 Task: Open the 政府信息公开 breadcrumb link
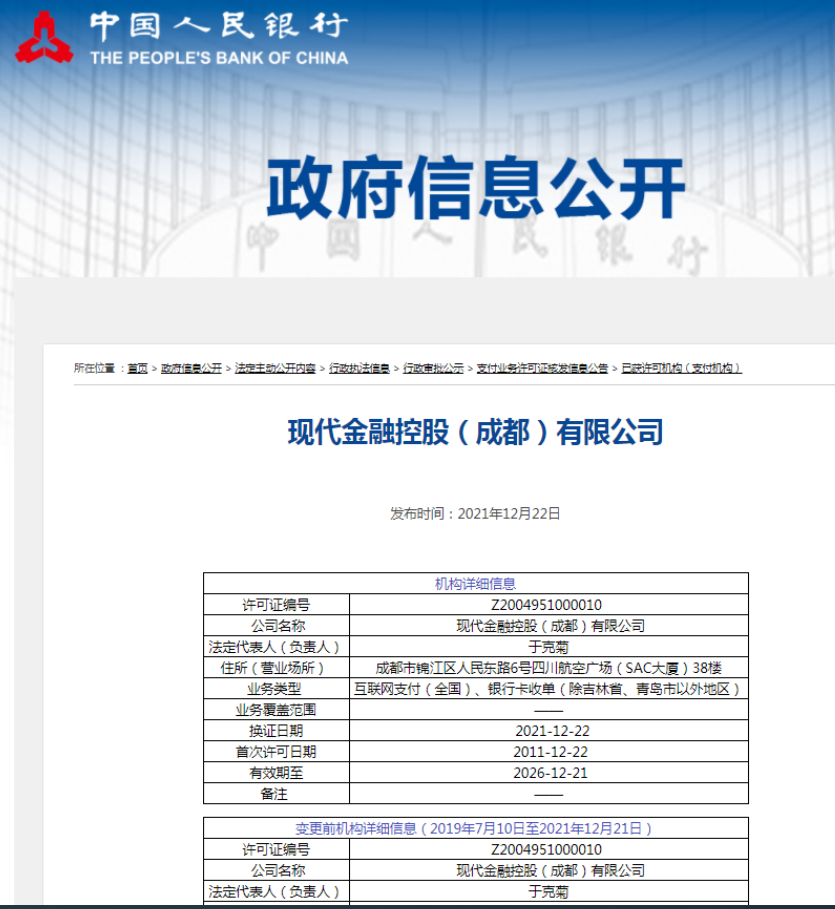click(x=191, y=368)
